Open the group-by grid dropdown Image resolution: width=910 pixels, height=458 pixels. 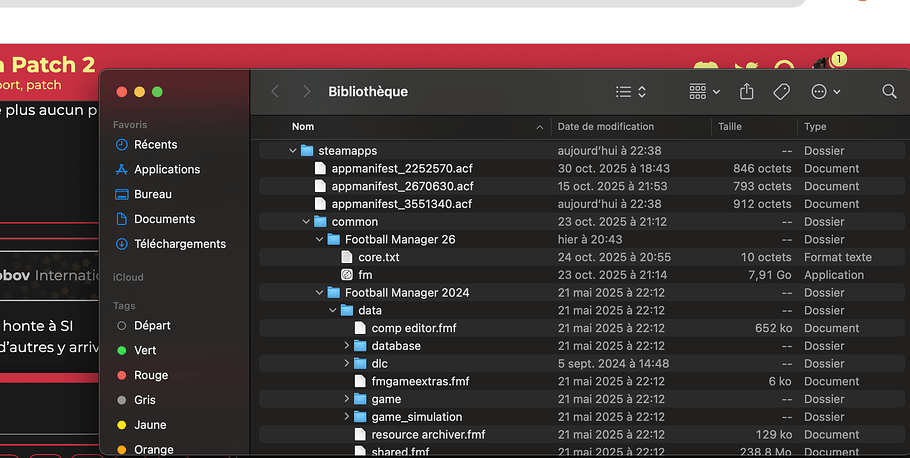pos(704,91)
